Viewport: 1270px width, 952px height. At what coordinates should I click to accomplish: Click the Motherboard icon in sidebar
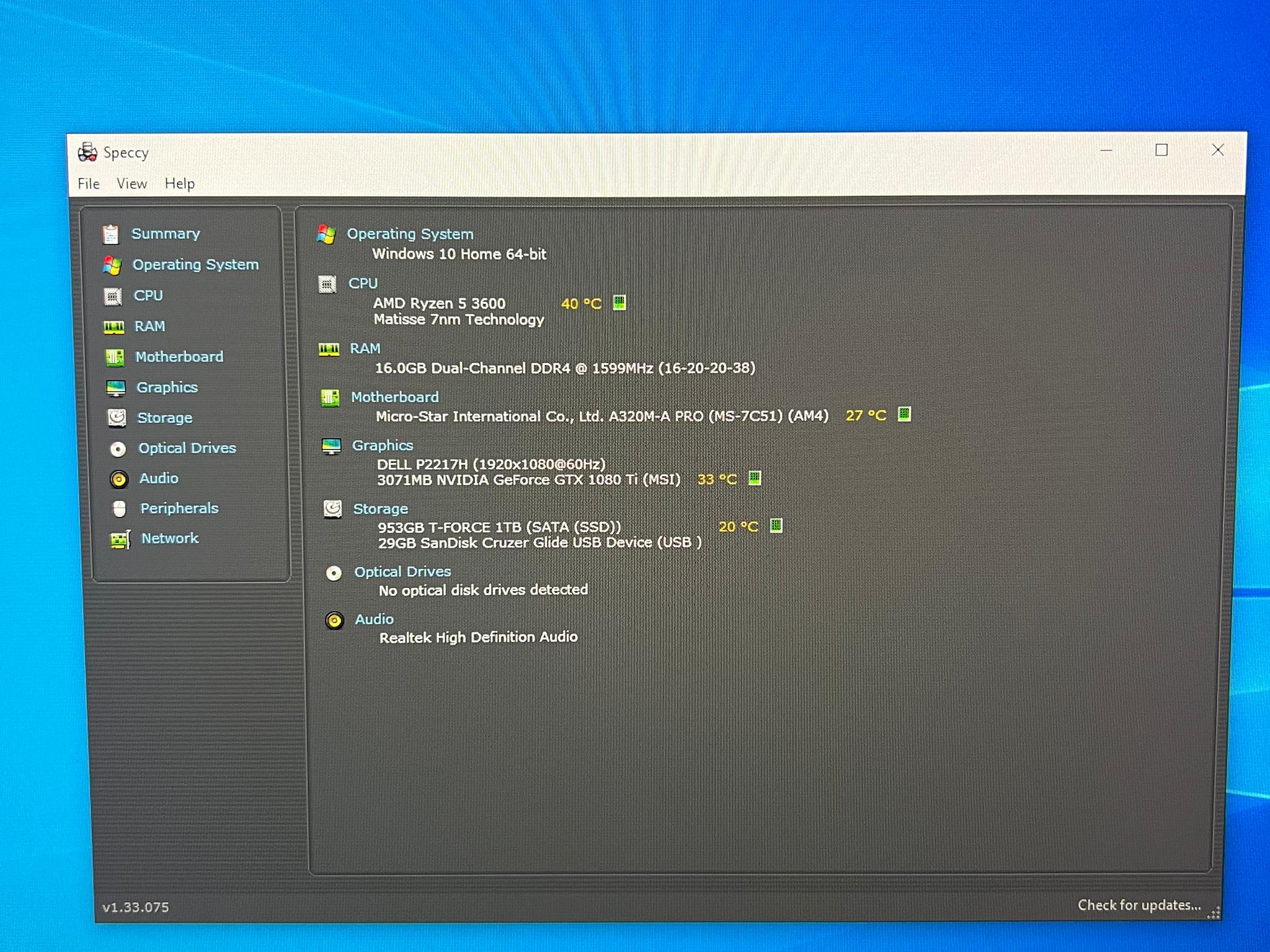pyautogui.click(x=115, y=357)
